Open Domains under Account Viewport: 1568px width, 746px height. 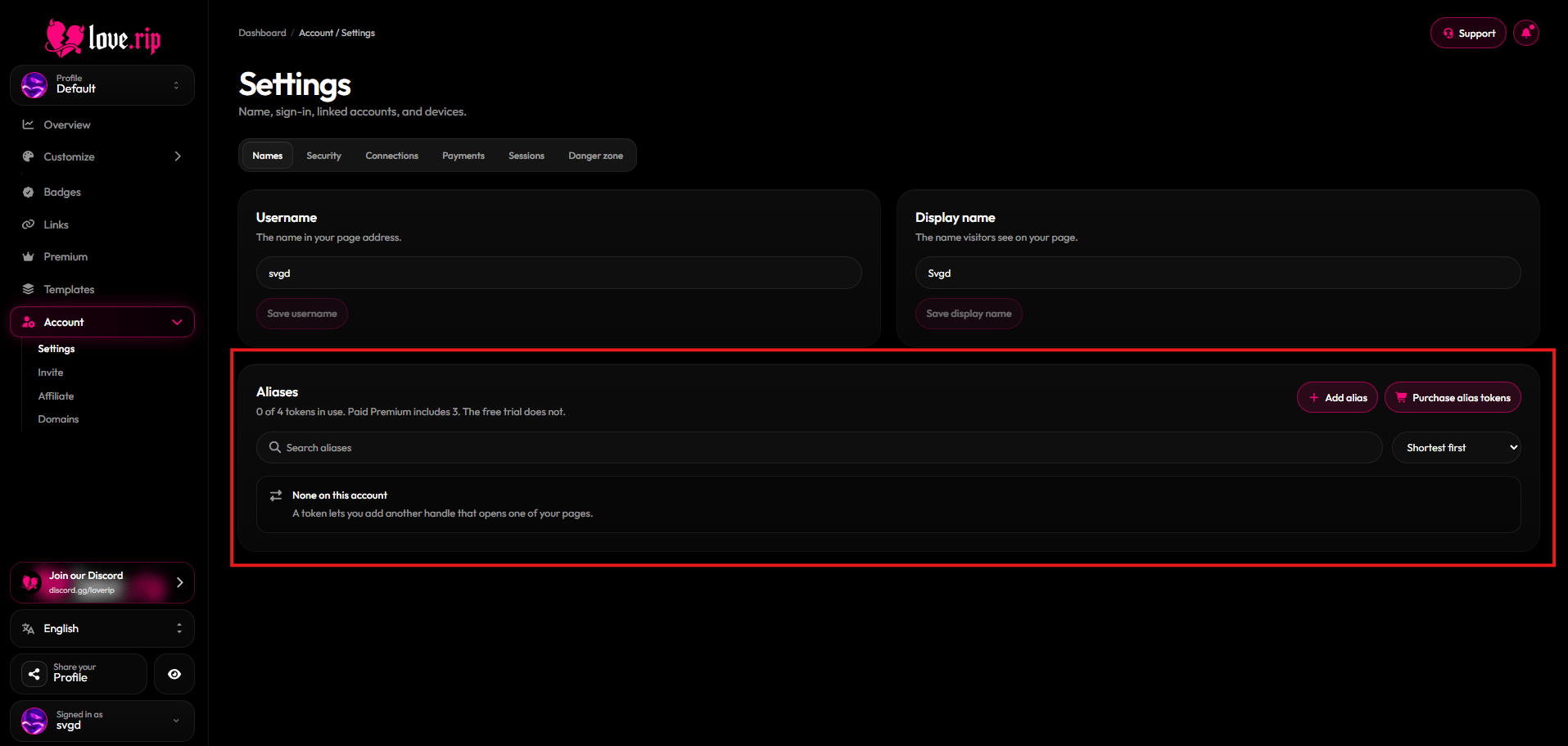[x=58, y=418]
